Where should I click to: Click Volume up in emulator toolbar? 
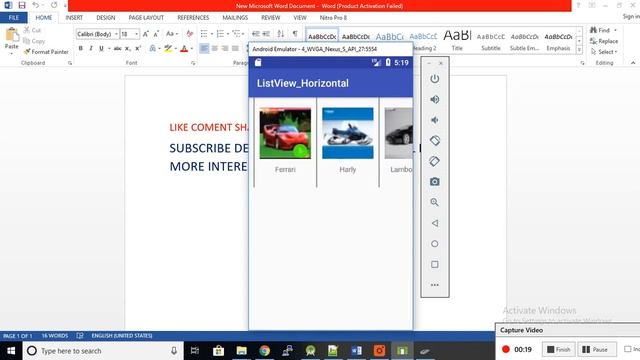point(435,100)
